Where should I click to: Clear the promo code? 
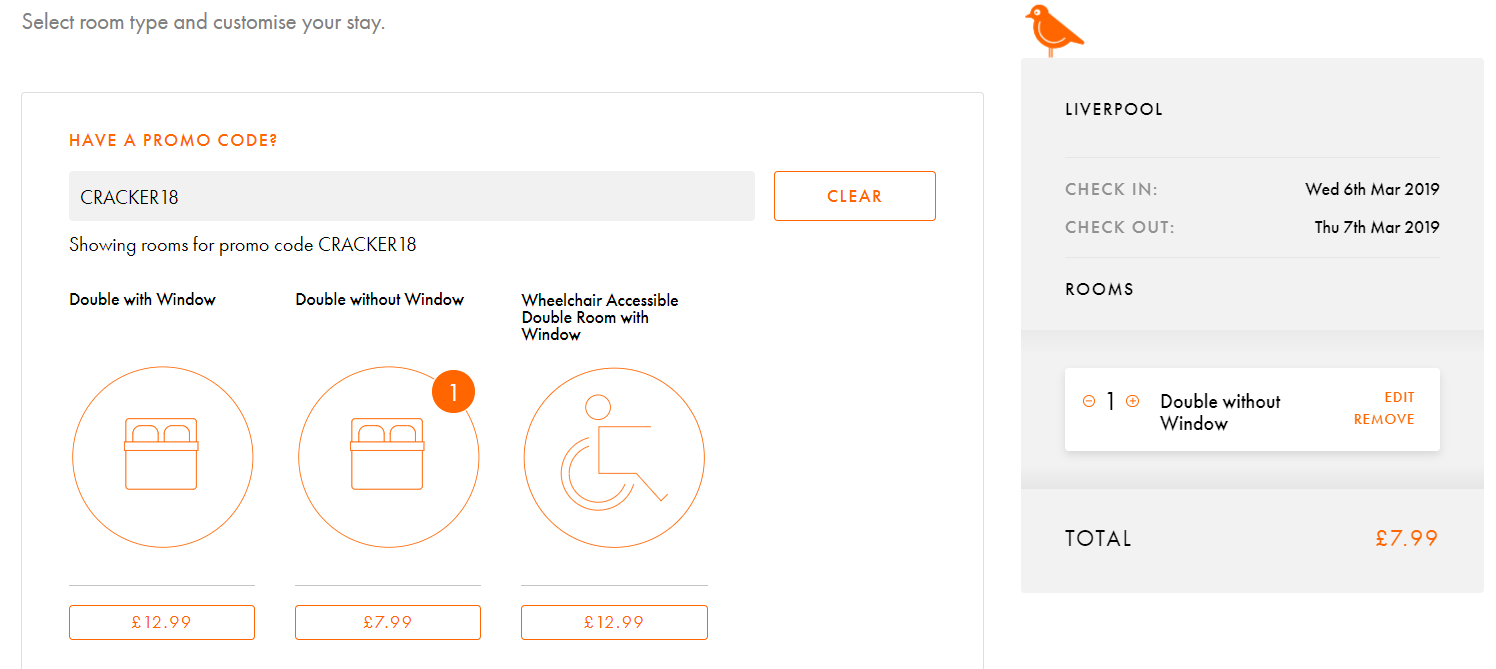[x=855, y=196]
